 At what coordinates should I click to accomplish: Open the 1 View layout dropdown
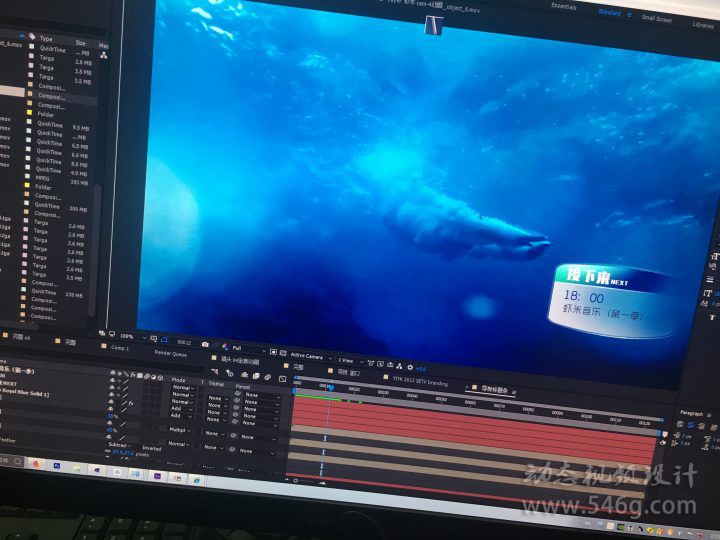point(349,360)
